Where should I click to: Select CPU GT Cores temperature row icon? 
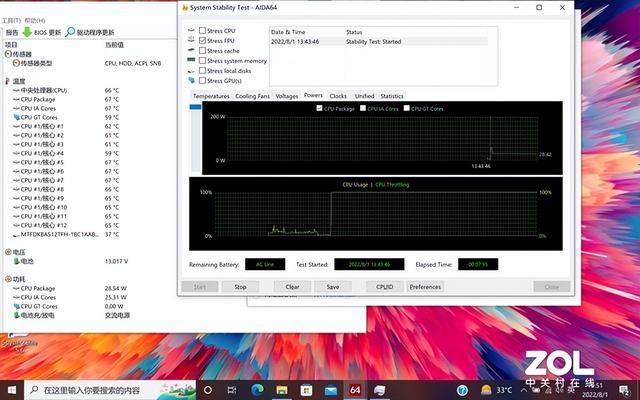tap(16, 118)
